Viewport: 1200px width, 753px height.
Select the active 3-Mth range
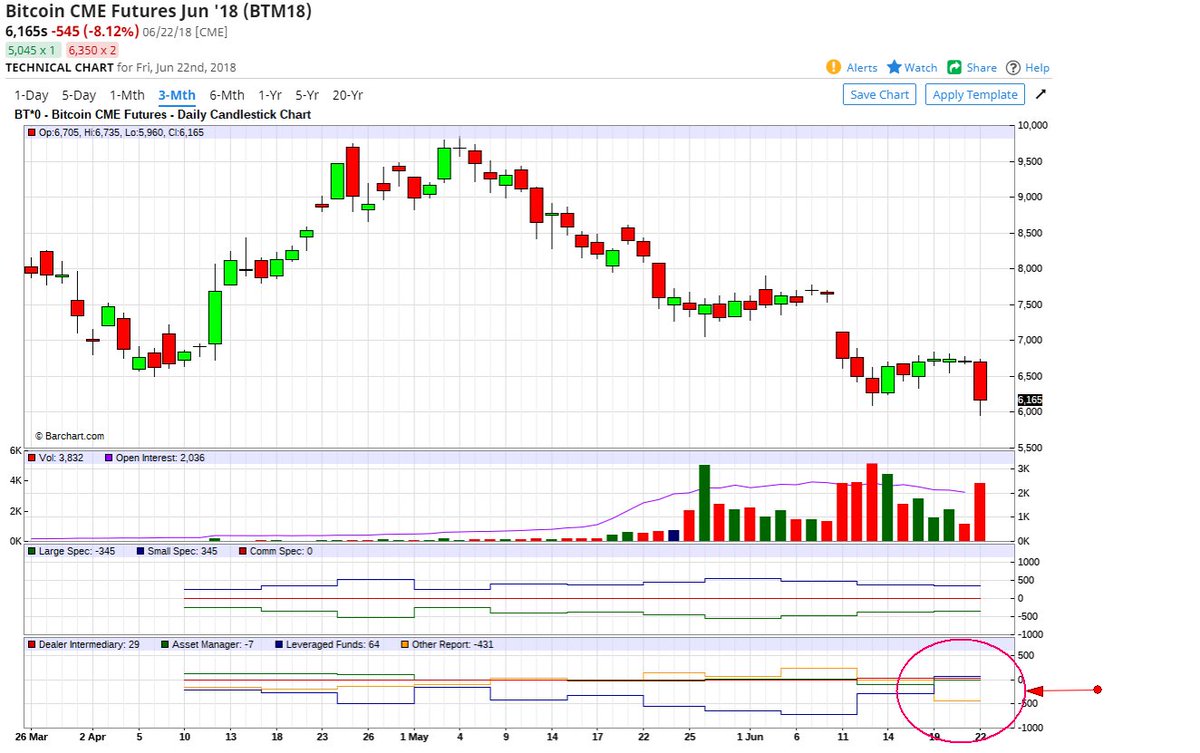pyautogui.click(x=177, y=95)
